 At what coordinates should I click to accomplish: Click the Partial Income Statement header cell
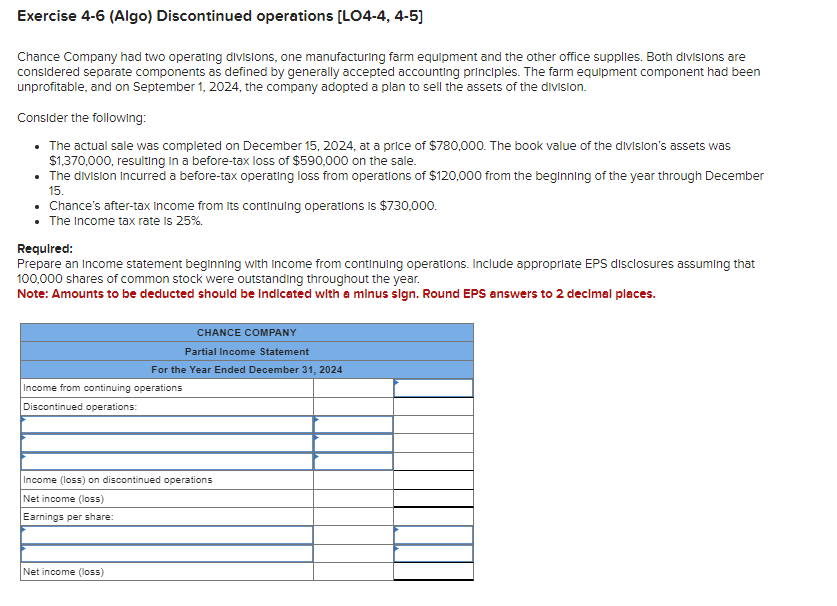tap(247, 351)
